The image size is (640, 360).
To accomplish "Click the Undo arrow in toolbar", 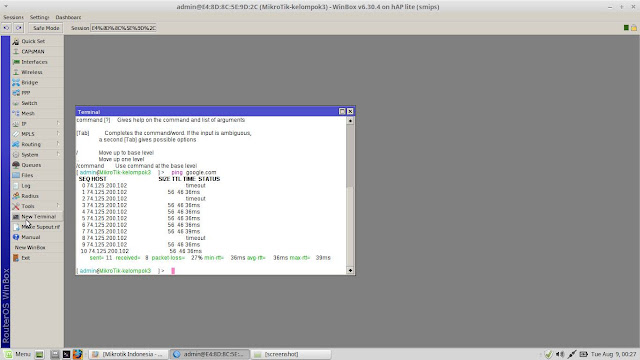I will click(7, 28).
